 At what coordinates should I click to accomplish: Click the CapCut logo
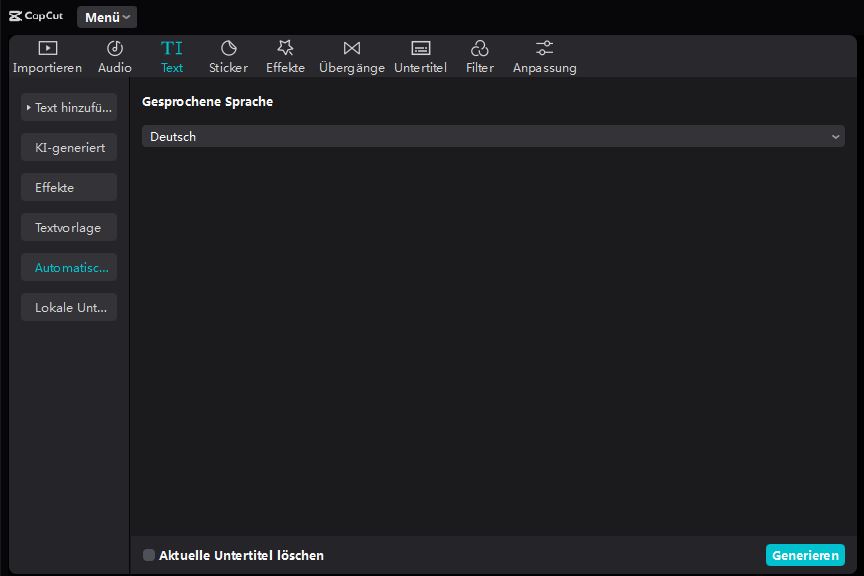[x=36, y=16]
